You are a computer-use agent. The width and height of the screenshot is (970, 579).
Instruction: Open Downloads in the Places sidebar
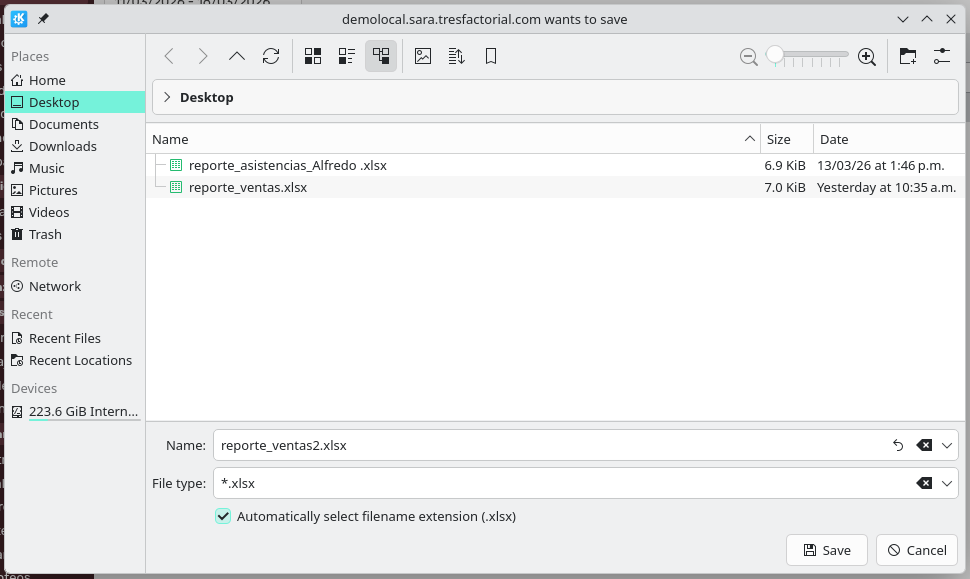point(62,146)
